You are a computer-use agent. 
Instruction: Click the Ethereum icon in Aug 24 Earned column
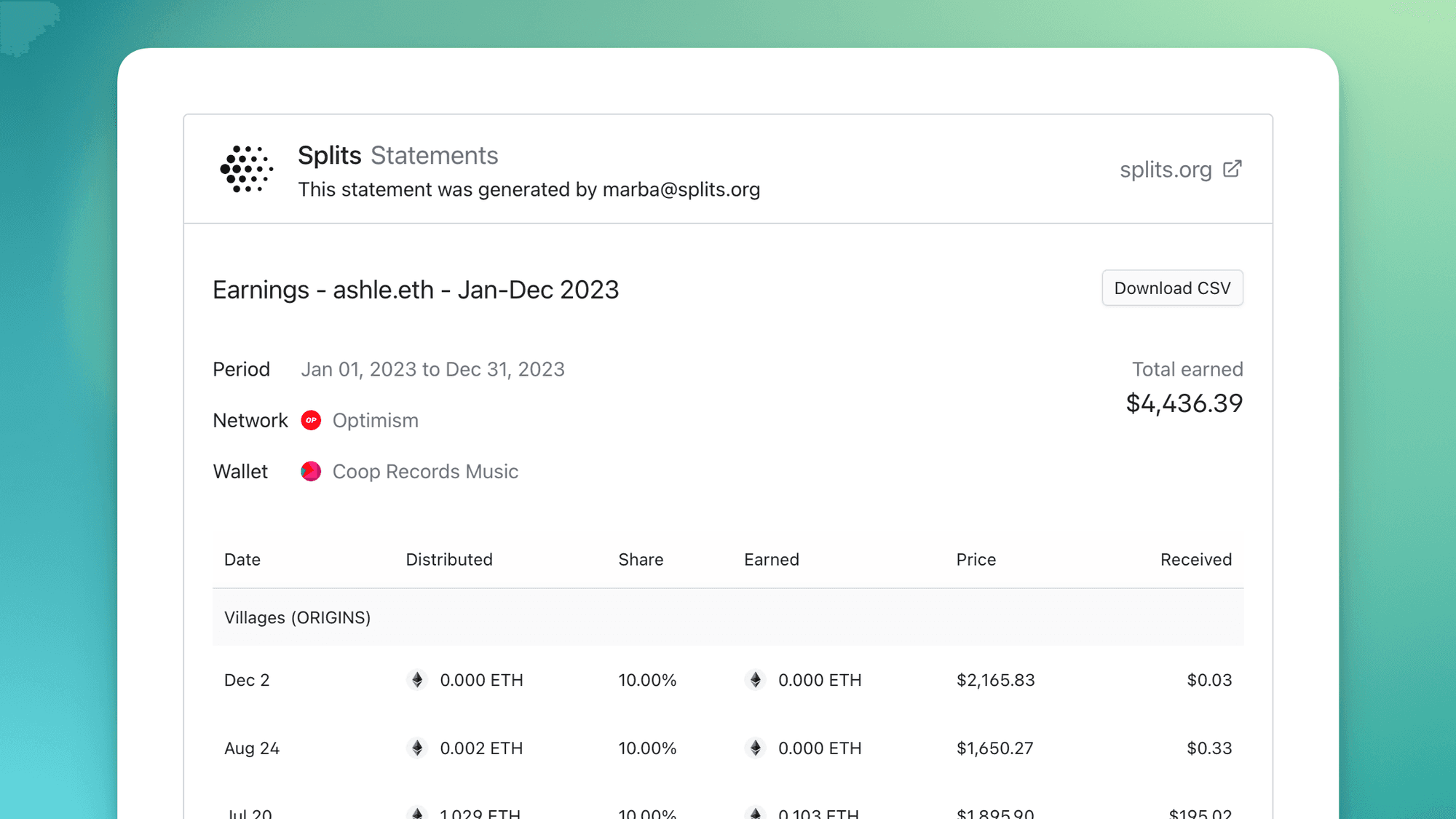coord(756,748)
